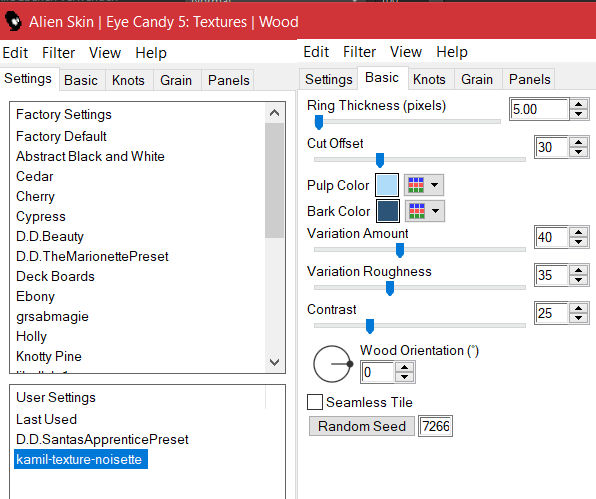This screenshot has width=596, height=499.
Task: Increase Cut Offset with up arrow
Action: (579, 143)
